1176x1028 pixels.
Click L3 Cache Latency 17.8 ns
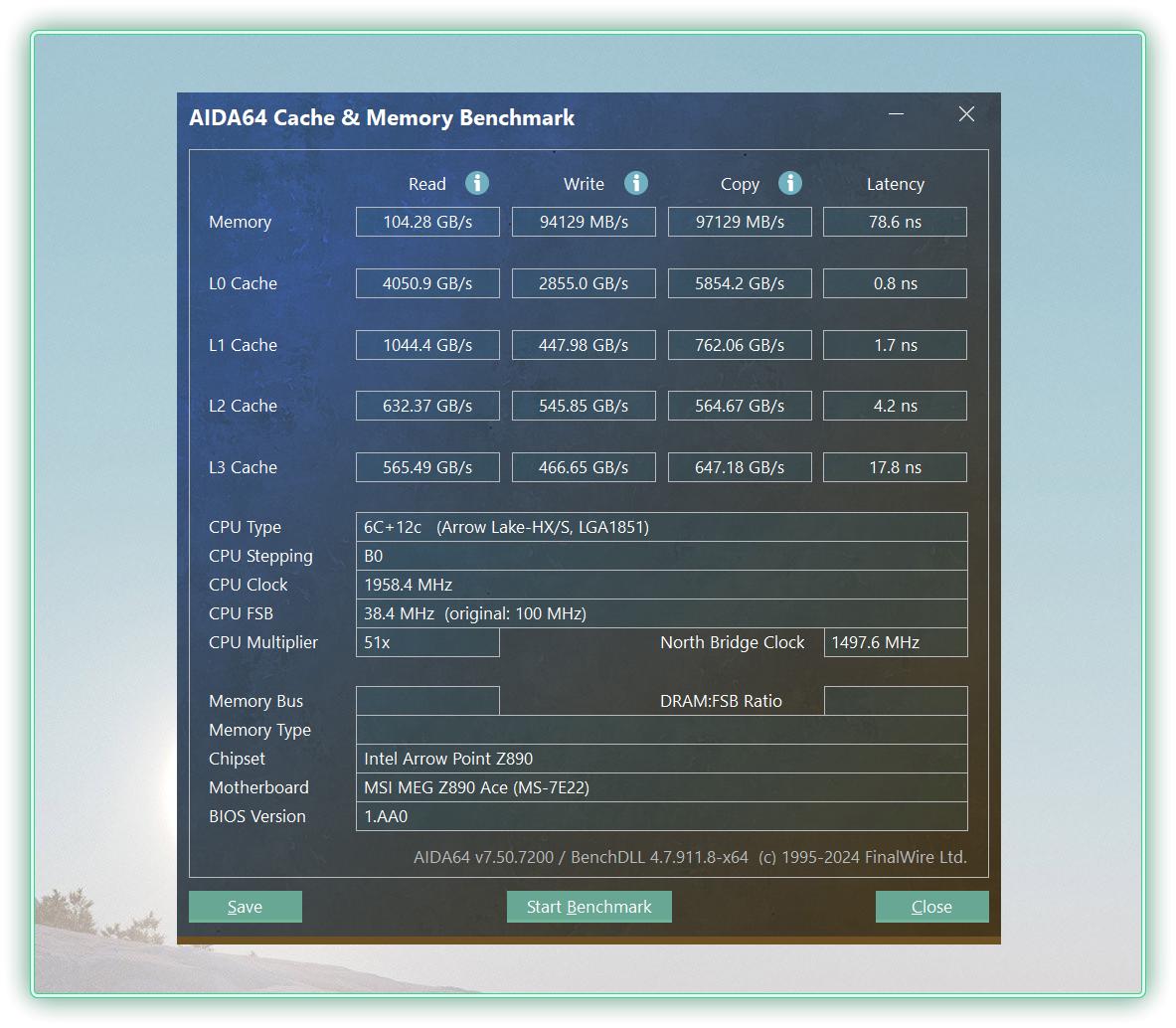[x=895, y=467]
